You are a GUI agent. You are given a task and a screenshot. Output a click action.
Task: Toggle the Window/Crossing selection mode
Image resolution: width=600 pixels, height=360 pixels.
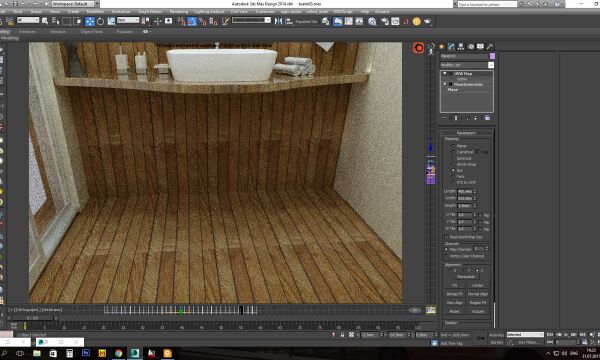(77, 21)
